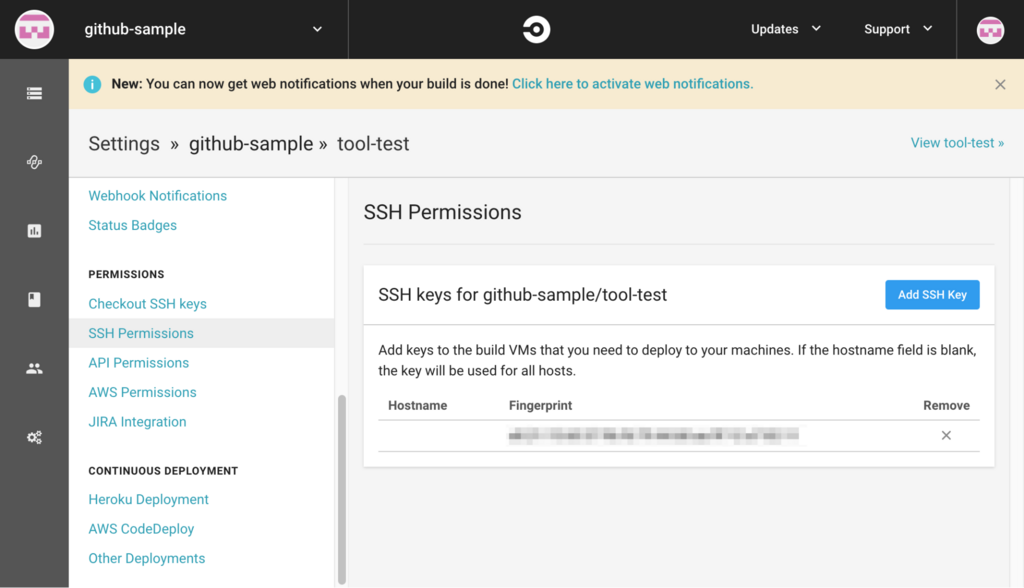Screen dimensions: 1024x588
Task: Click the Hostname column header
Action: 417,405
